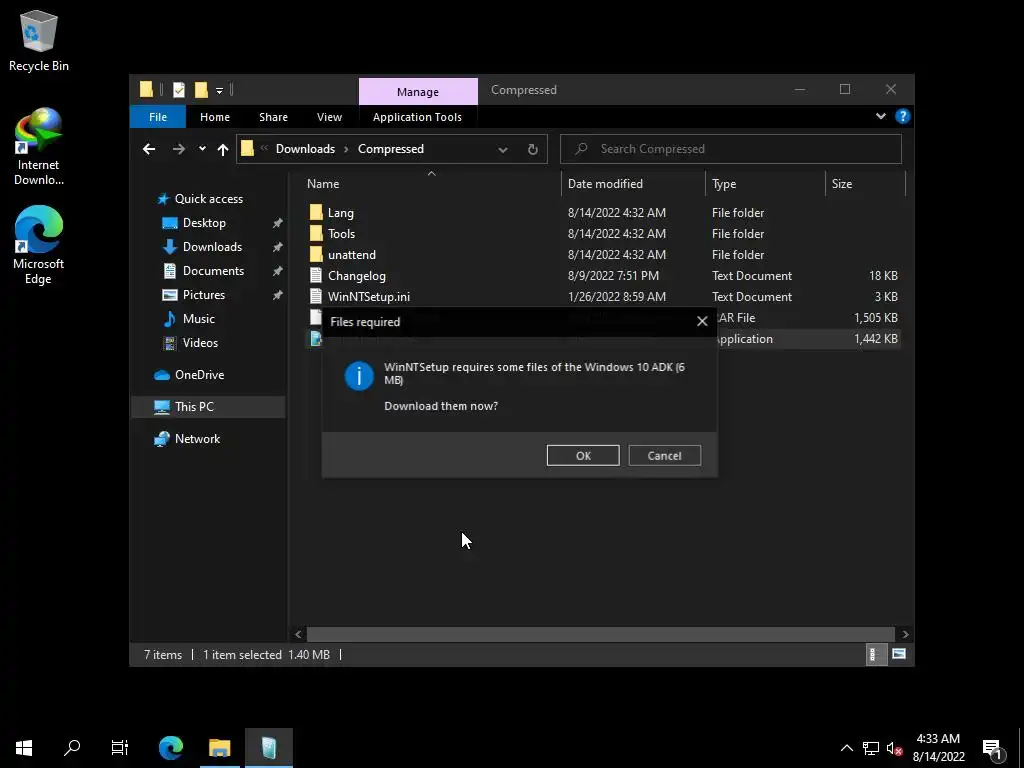Click the Properties quick access toolbar icon
The height and width of the screenshot is (768, 1024).
(x=178, y=89)
